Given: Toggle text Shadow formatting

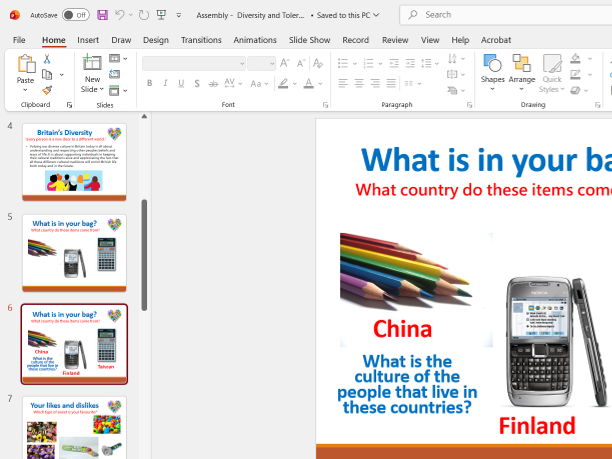Looking at the screenshot, I should coord(197,83).
